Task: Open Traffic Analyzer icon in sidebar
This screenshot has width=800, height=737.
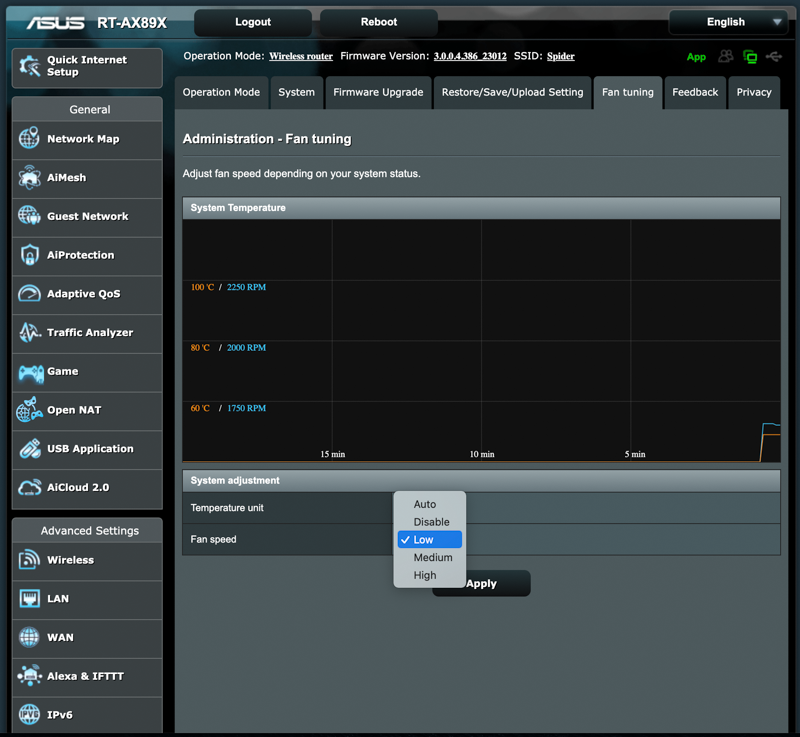Action: [30, 332]
